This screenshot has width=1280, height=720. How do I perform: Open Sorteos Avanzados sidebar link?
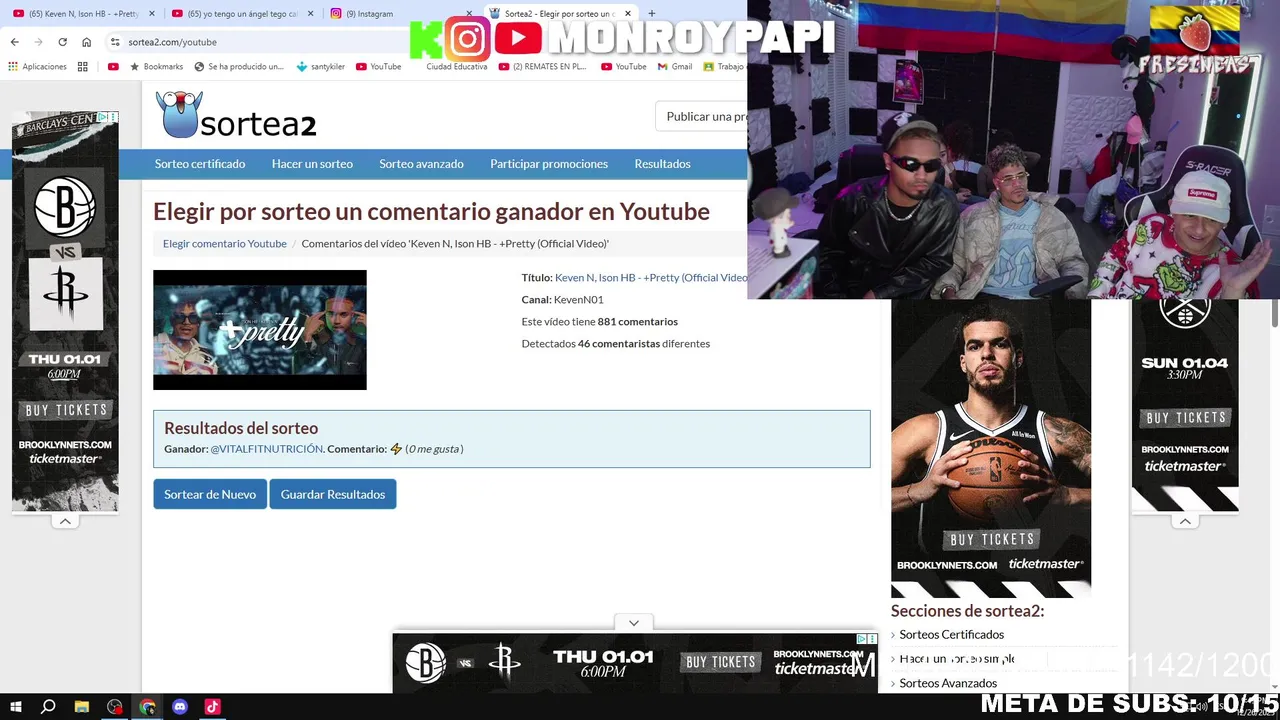[948, 683]
